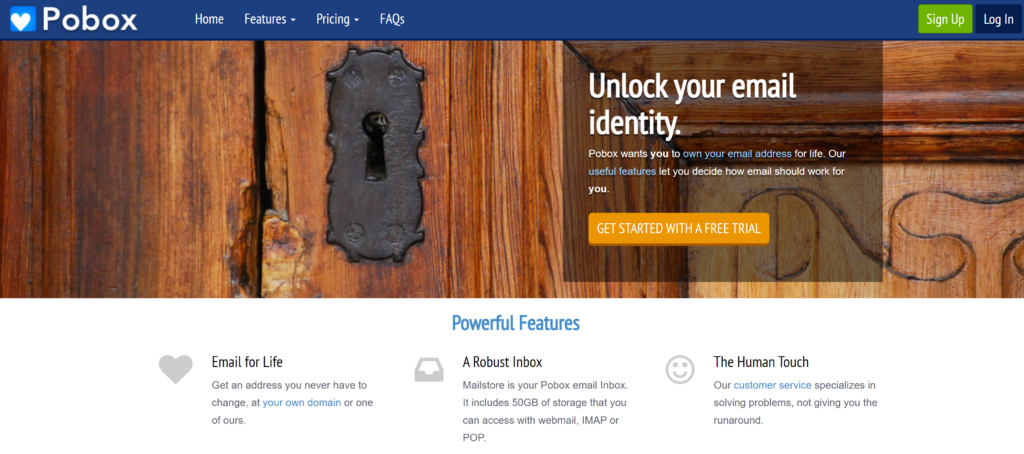Click the gray heart Email for Life icon

(176, 369)
